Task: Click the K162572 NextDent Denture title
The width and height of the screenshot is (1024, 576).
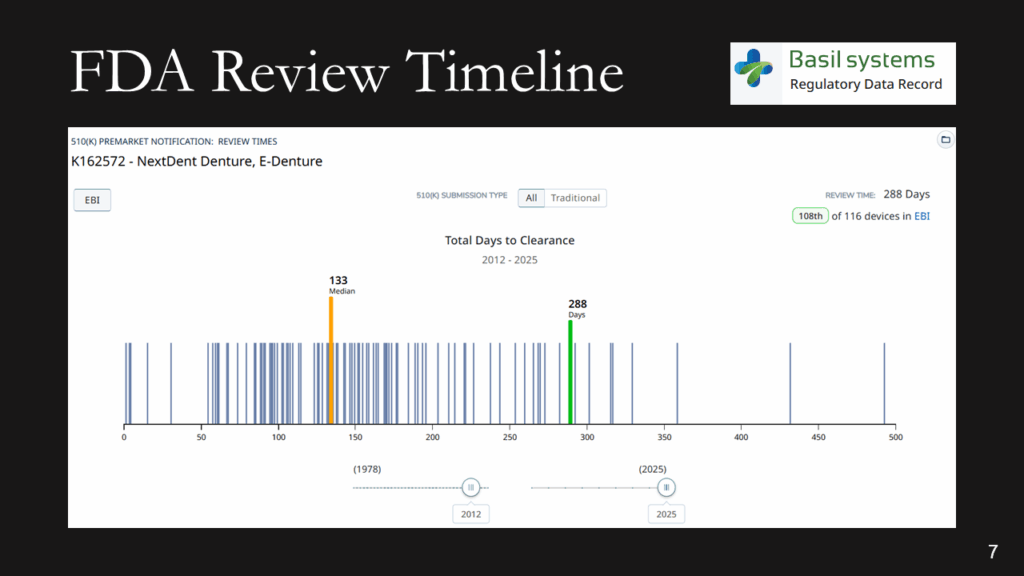Action: click(x=196, y=161)
